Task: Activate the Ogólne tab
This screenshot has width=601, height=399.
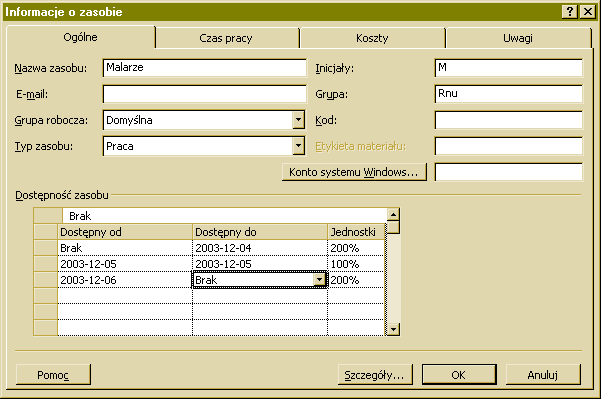Action: click(x=80, y=37)
